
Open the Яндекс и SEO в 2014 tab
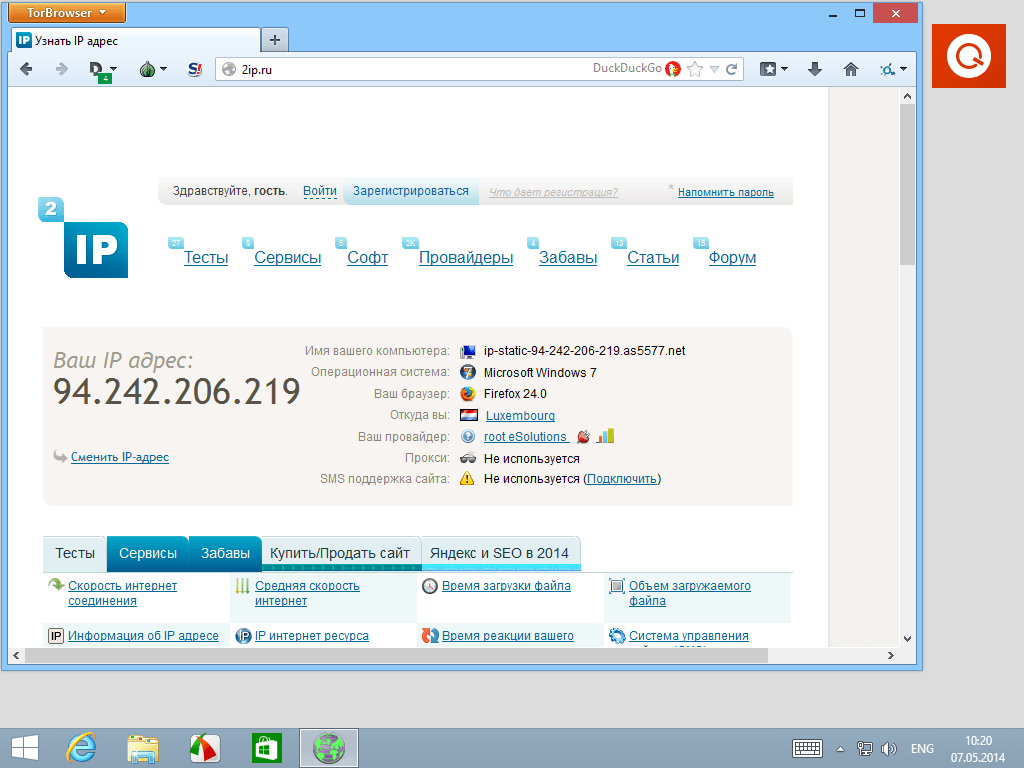500,553
